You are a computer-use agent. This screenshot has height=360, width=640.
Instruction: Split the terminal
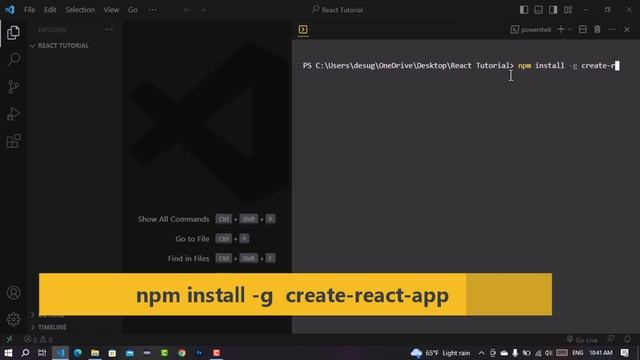click(583, 29)
